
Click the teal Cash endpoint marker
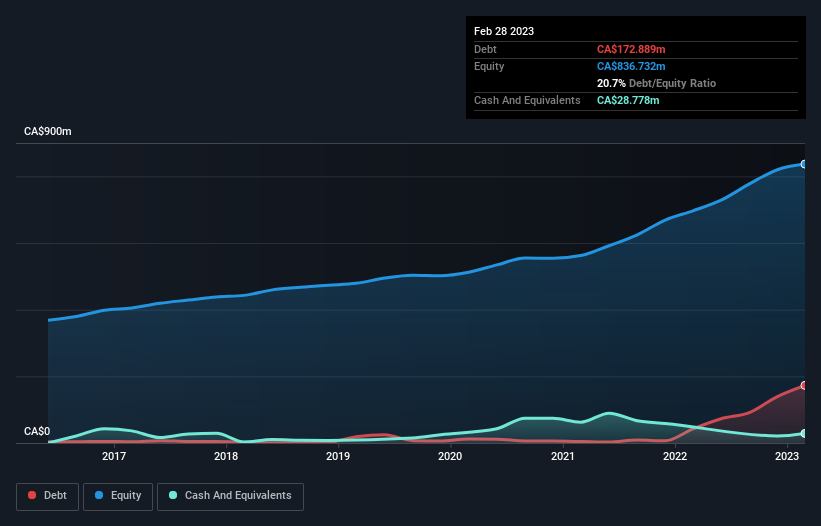pyautogui.click(x=804, y=433)
